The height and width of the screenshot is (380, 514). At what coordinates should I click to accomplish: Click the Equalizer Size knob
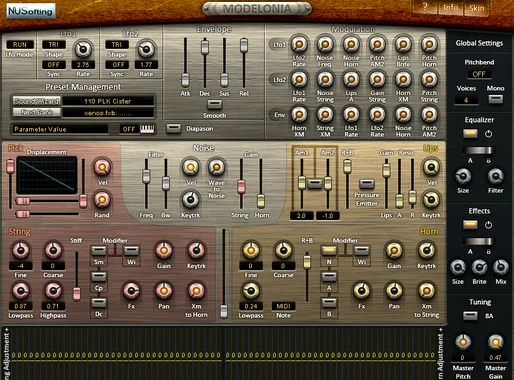[463, 176]
